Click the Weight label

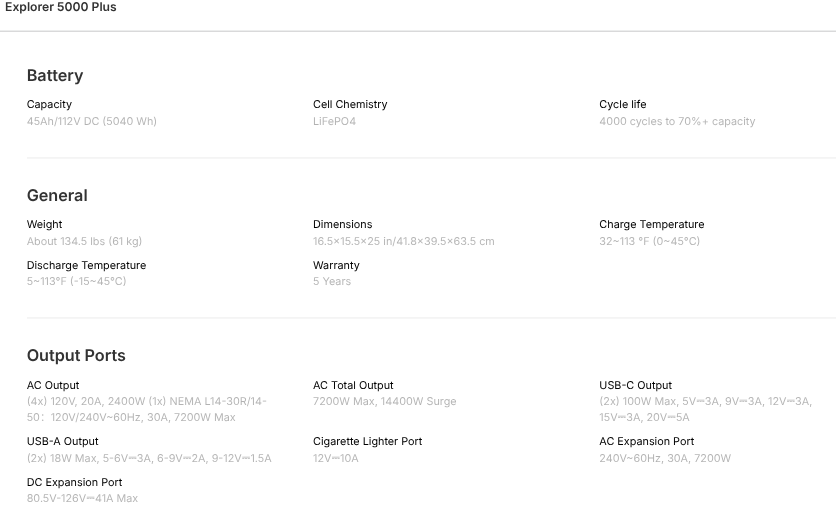(44, 224)
